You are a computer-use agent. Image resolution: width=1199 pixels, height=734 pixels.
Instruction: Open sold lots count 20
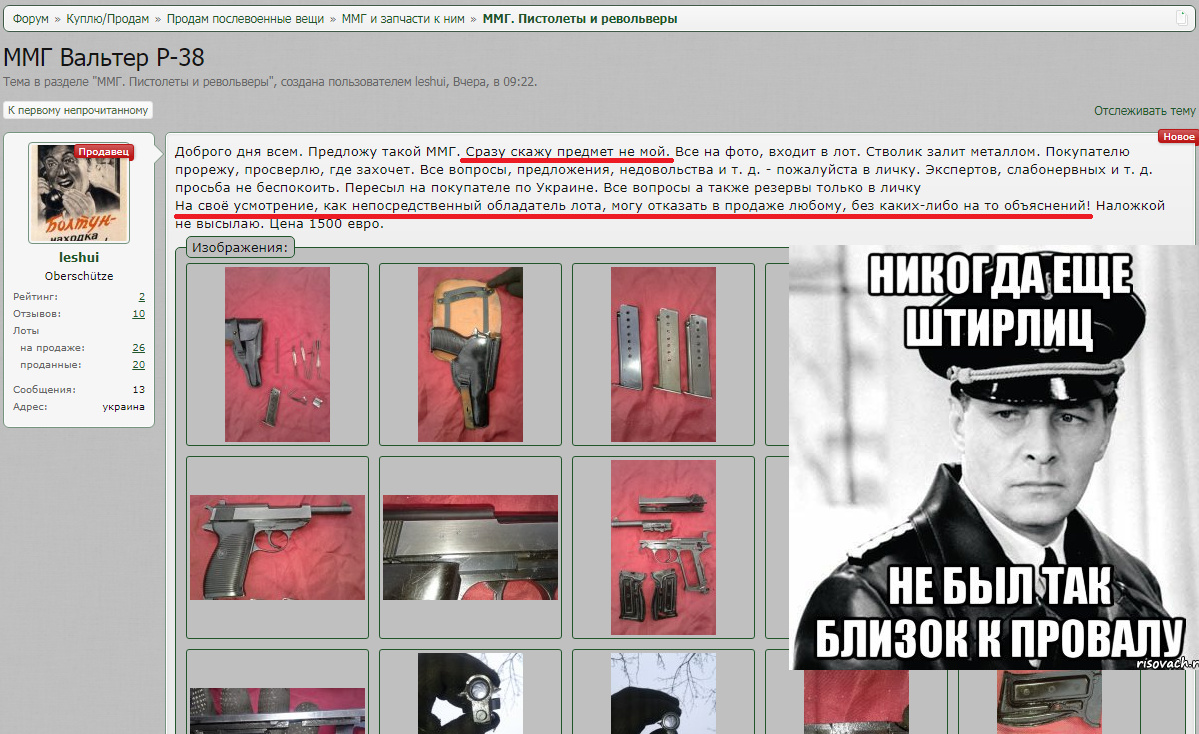138,365
